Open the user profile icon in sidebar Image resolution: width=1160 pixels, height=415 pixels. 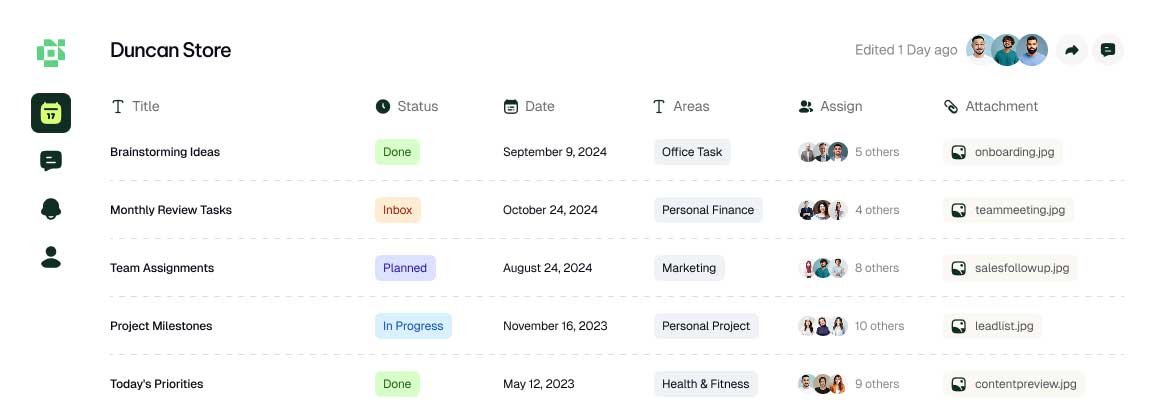tap(51, 257)
